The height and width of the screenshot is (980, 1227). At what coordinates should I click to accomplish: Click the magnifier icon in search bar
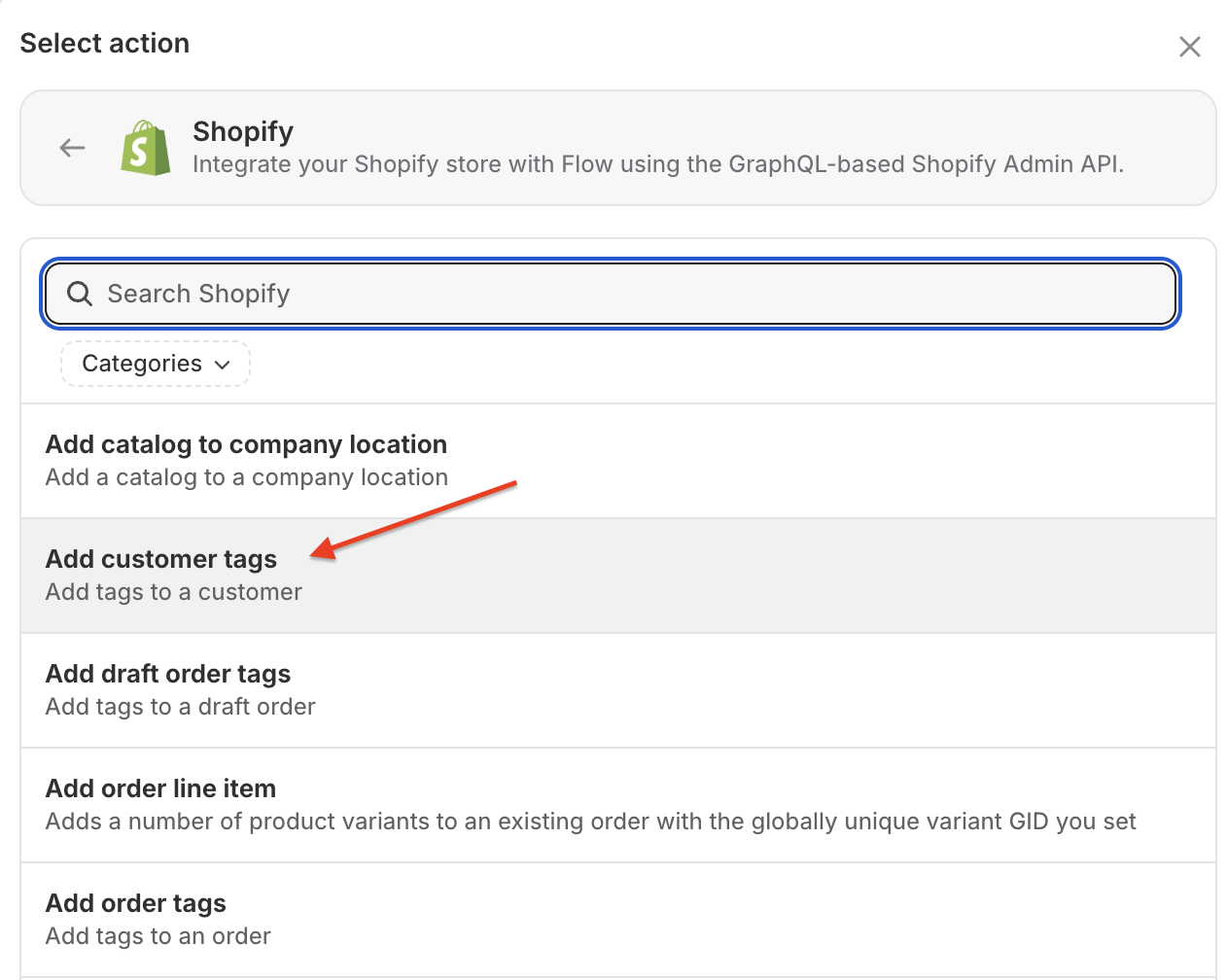click(80, 294)
